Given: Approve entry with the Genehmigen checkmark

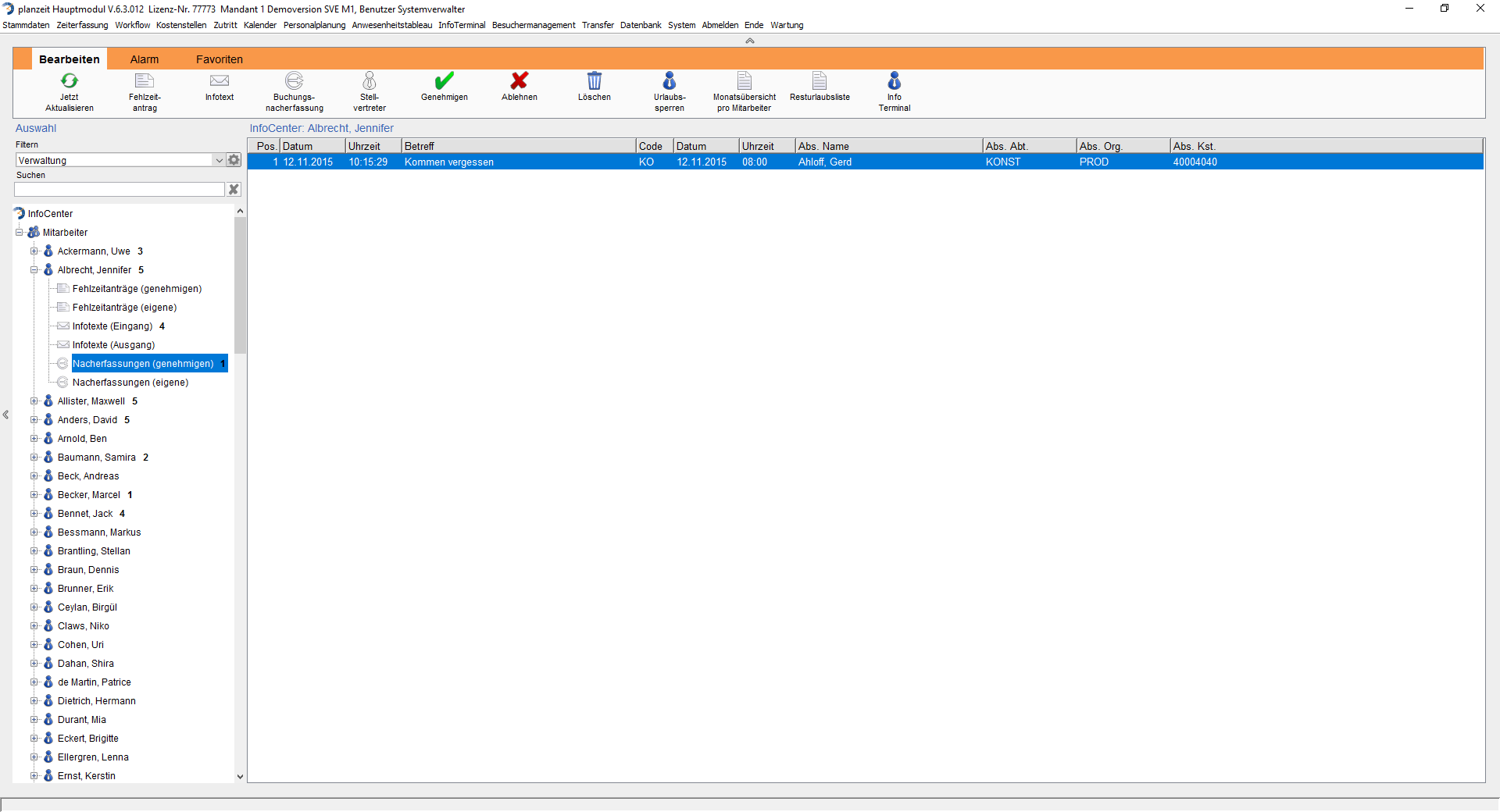Looking at the screenshot, I should [445, 81].
